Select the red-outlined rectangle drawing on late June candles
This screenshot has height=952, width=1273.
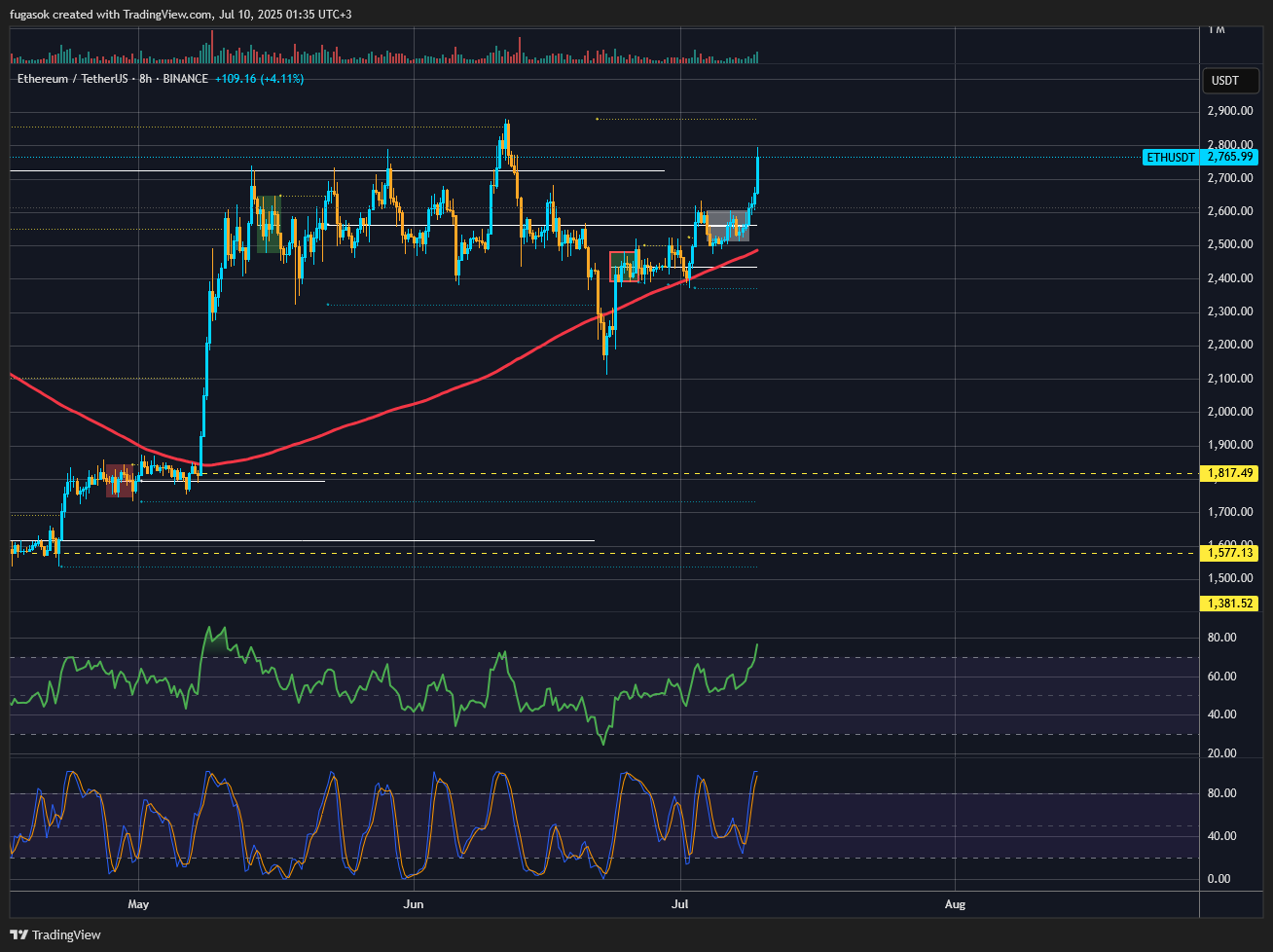(x=624, y=267)
